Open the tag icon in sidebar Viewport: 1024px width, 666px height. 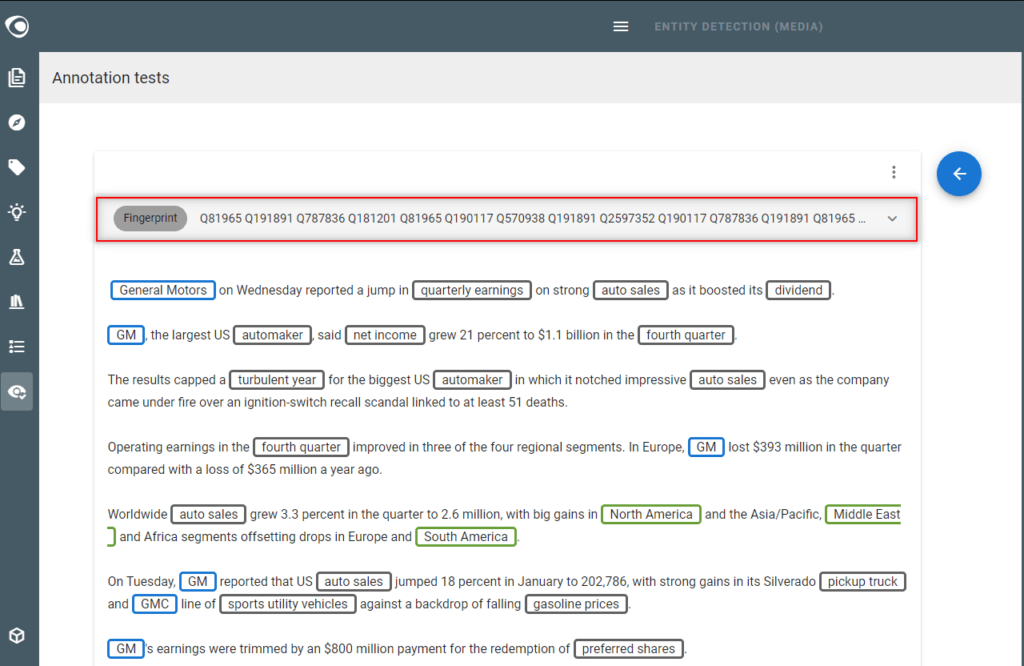17,167
